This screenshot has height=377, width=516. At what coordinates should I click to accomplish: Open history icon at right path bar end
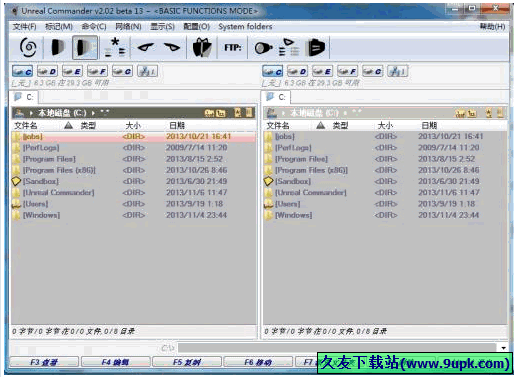(500, 113)
